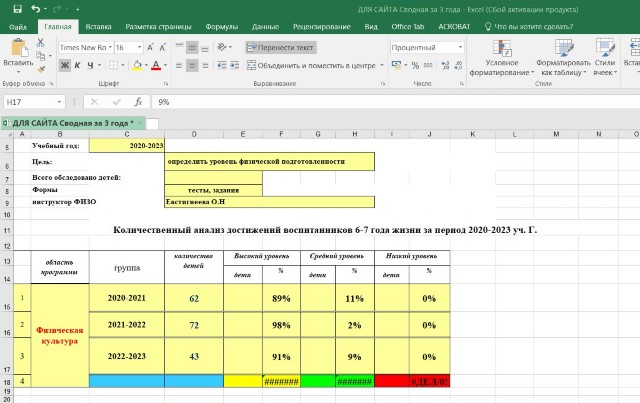
Task: Toggle the Перенести текст wrap option
Action: point(281,47)
